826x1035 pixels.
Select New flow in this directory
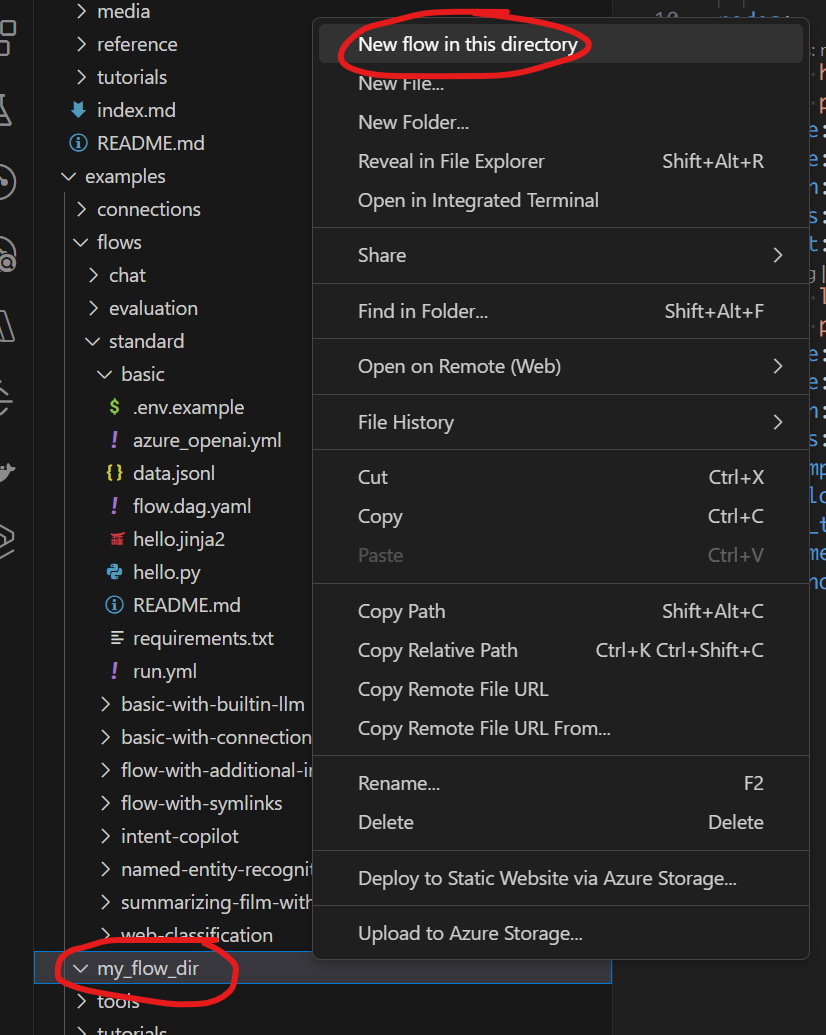(467, 44)
